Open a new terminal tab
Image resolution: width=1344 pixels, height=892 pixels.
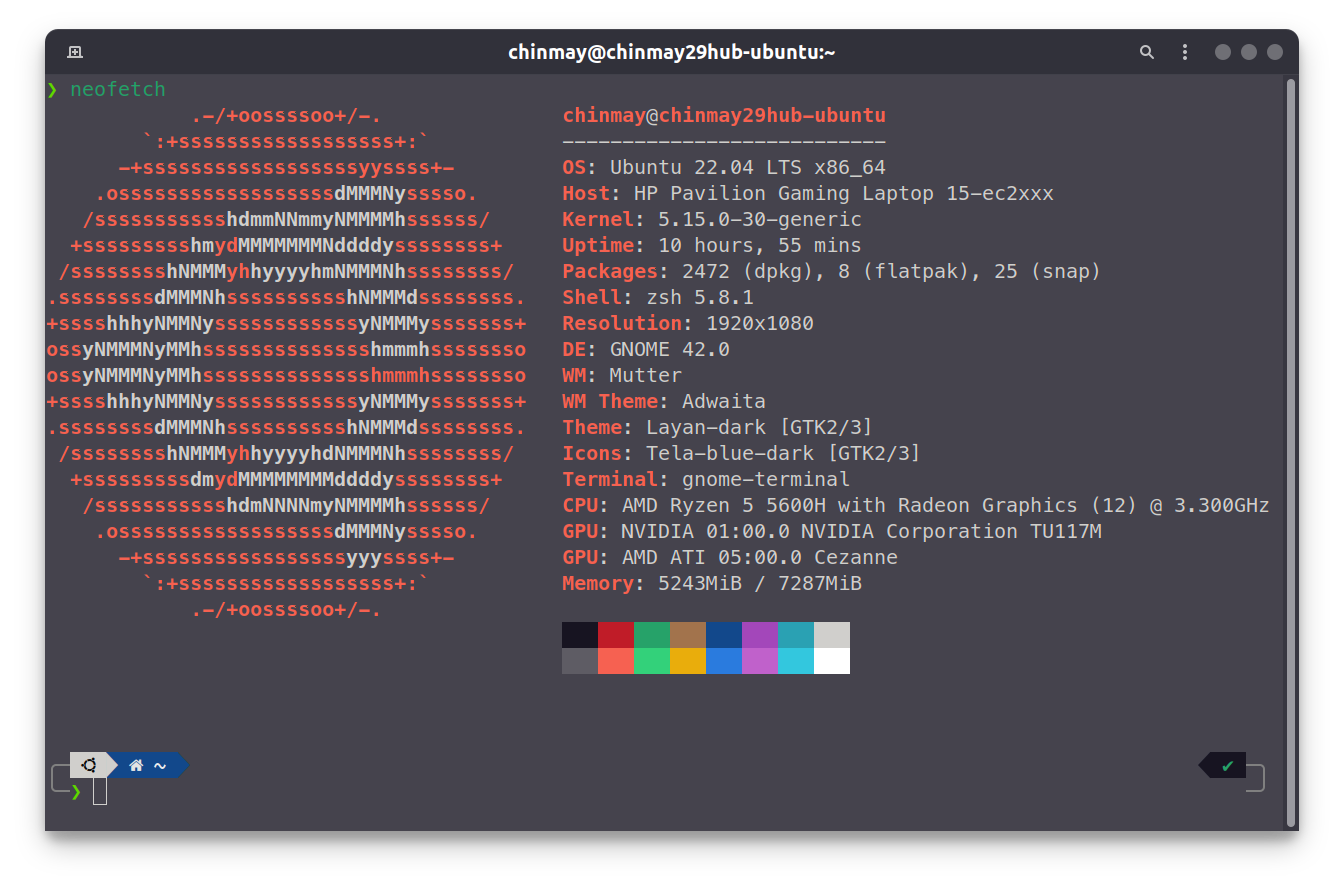click(74, 51)
